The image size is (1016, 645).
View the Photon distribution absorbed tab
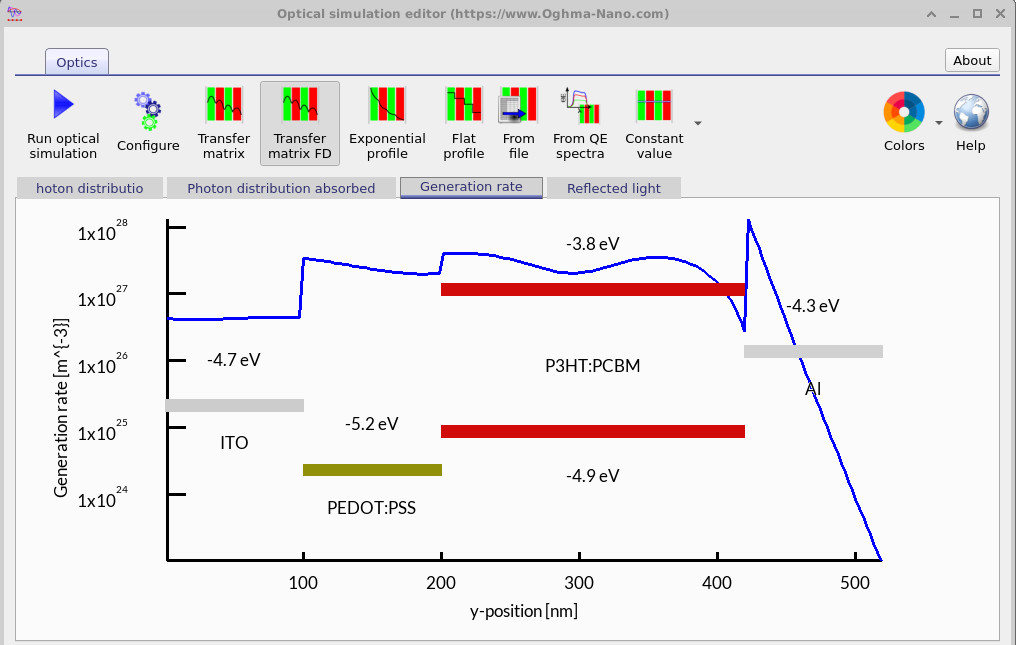point(280,188)
